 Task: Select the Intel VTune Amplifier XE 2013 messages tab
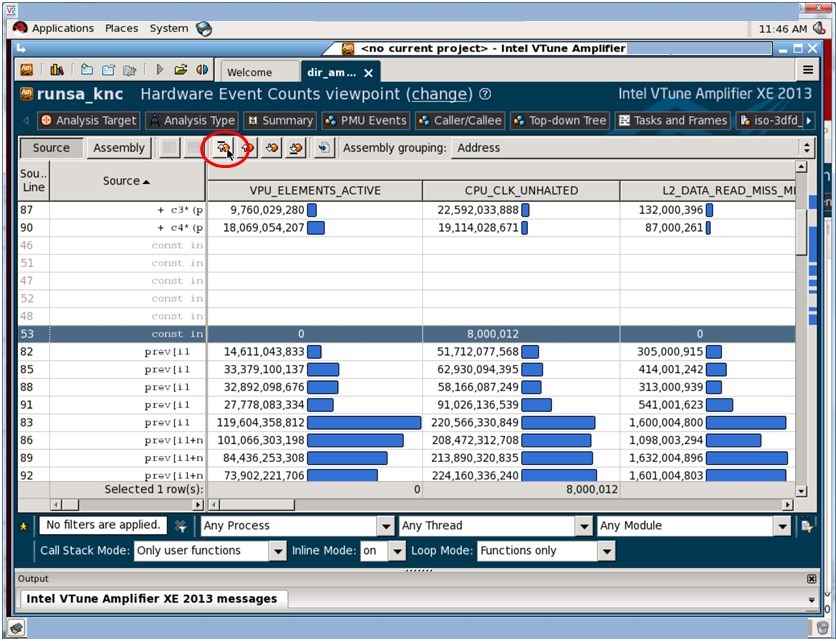152,599
